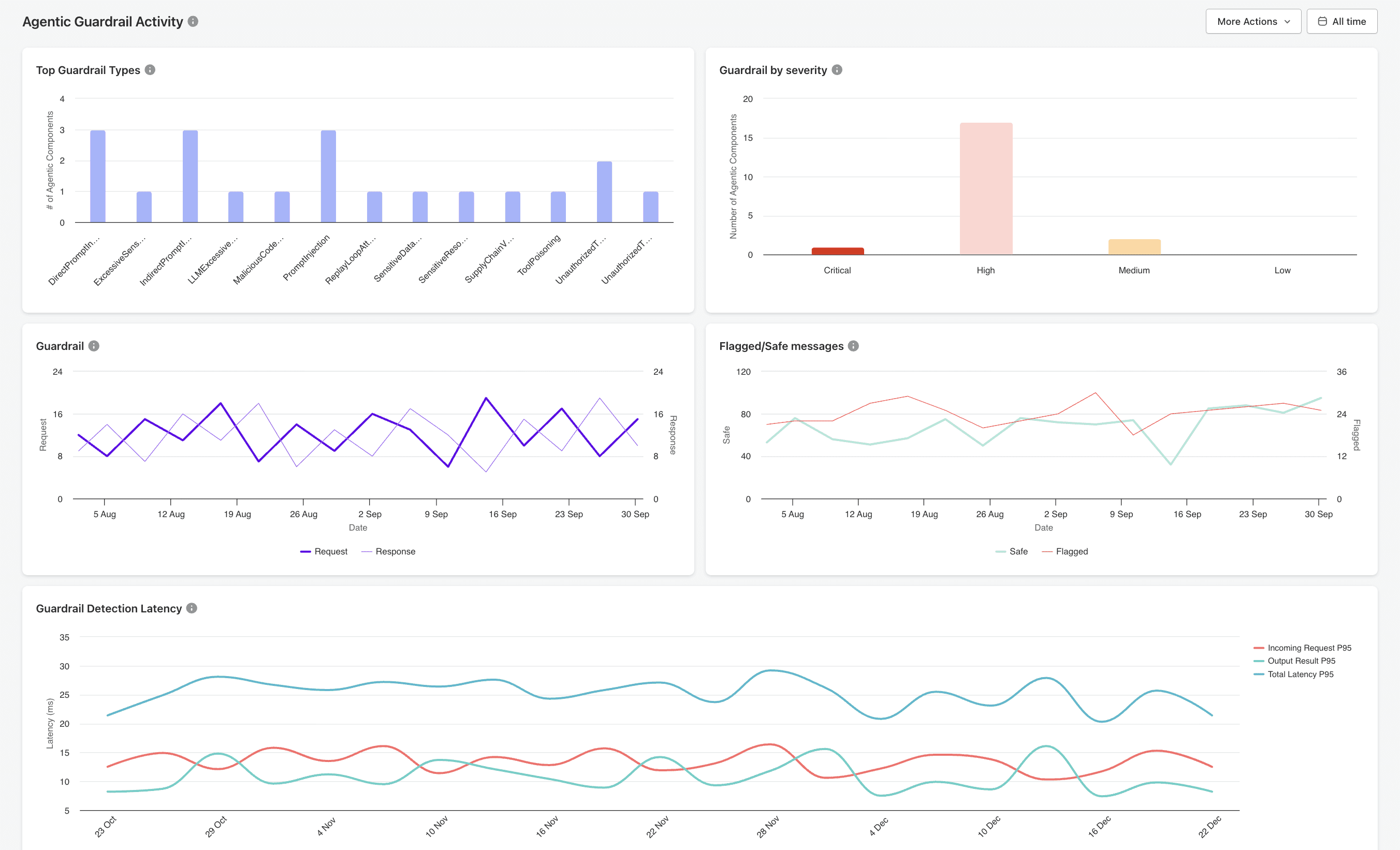Click info icon beside Guardrail Detection Latency

click(x=192, y=609)
